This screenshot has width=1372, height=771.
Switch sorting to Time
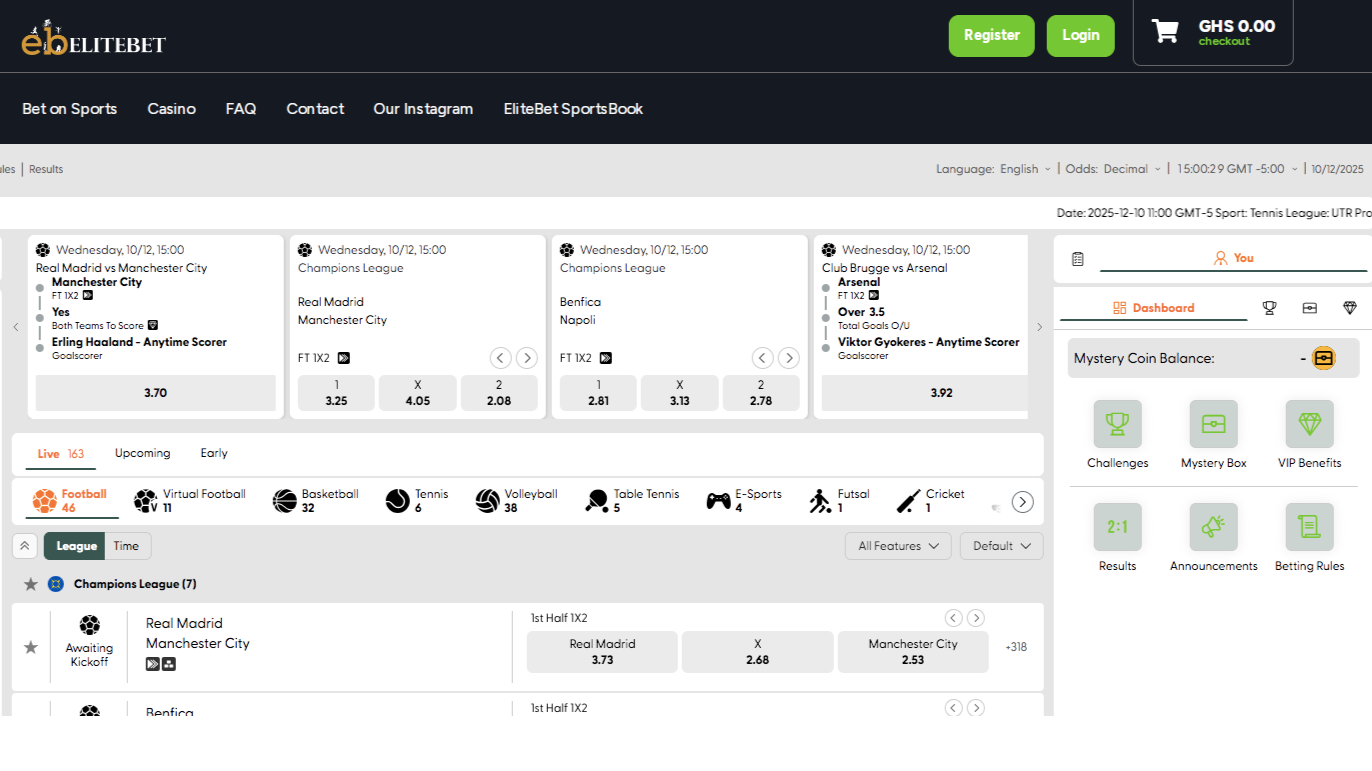point(127,546)
